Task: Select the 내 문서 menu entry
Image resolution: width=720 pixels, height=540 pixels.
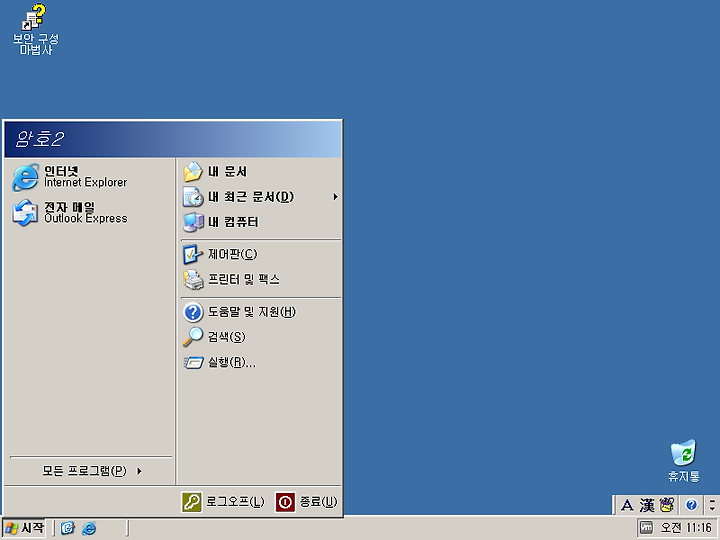Action: pos(261,172)
